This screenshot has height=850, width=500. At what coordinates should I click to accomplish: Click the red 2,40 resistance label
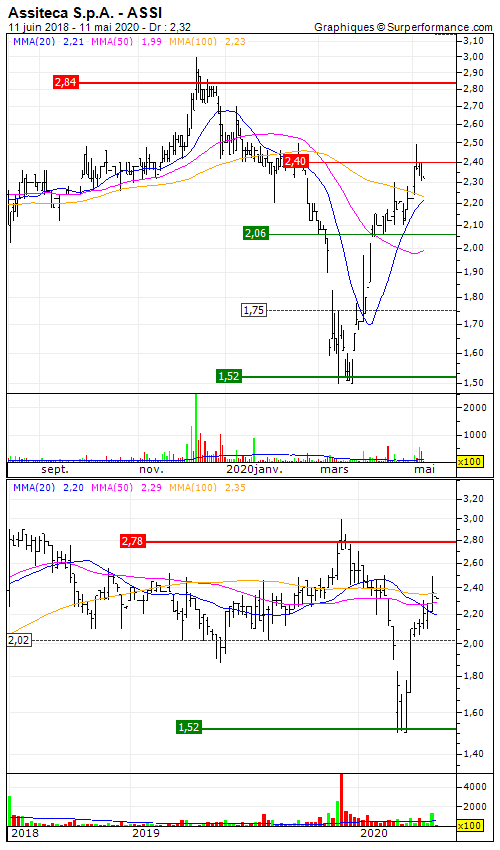point(296,161)
